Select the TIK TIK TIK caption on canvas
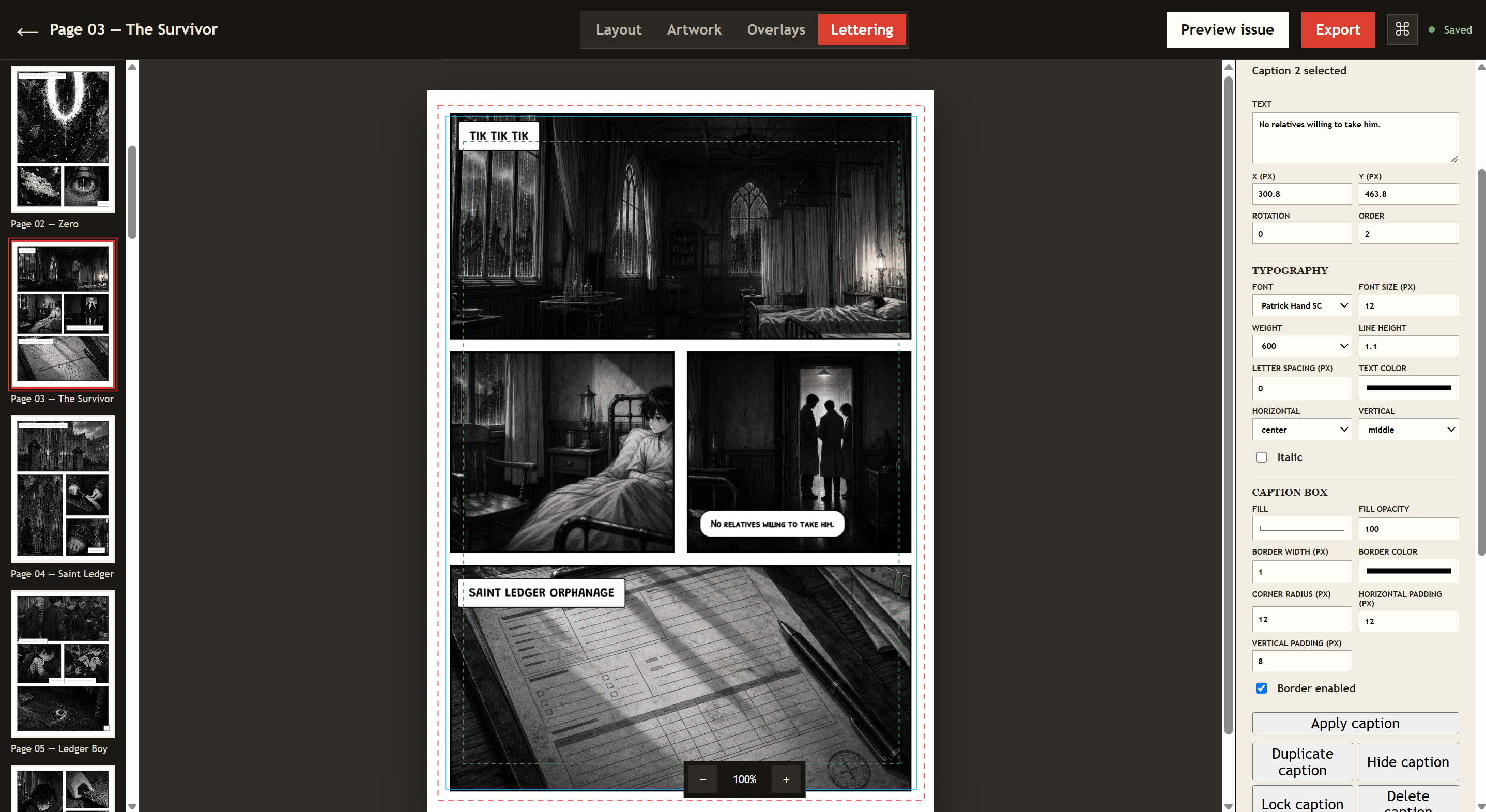The image size is (1486, 812). tap(498, 136)
